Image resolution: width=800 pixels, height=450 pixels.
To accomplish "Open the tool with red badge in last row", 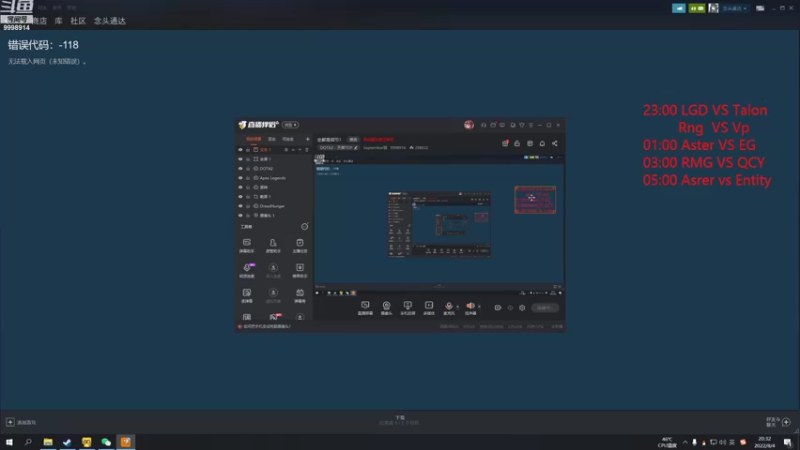I will [x=274, y=317].
